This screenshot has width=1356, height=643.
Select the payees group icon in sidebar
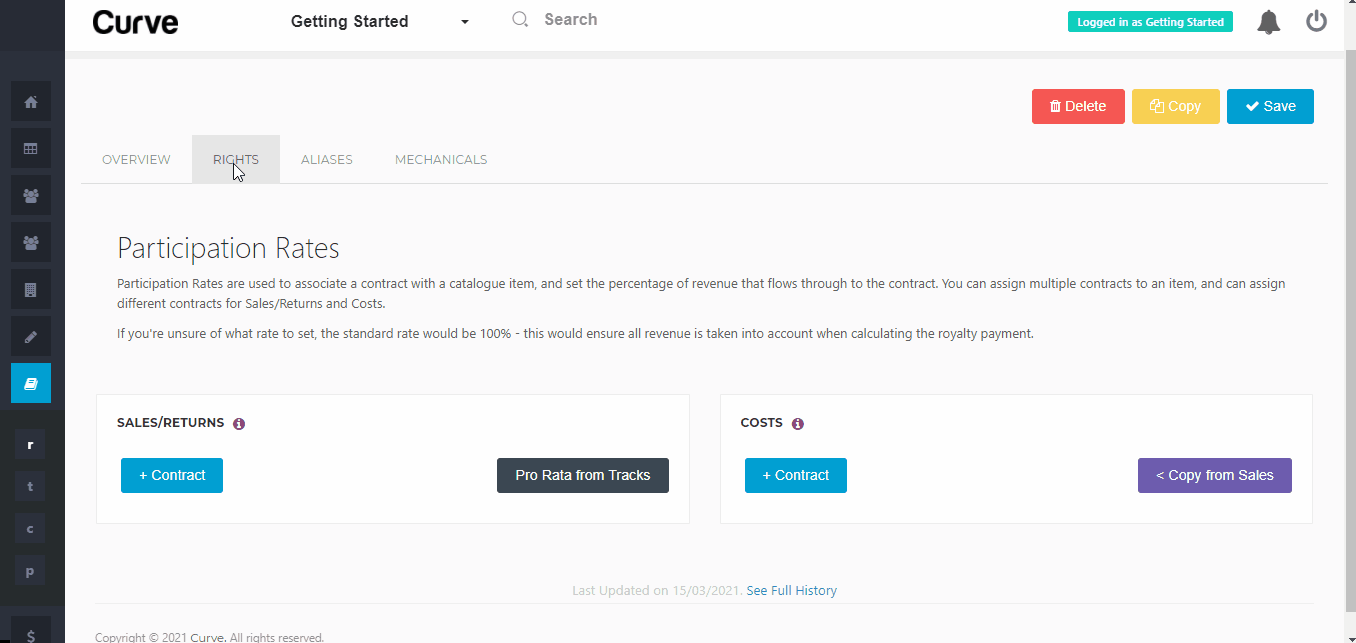(30, 242)
